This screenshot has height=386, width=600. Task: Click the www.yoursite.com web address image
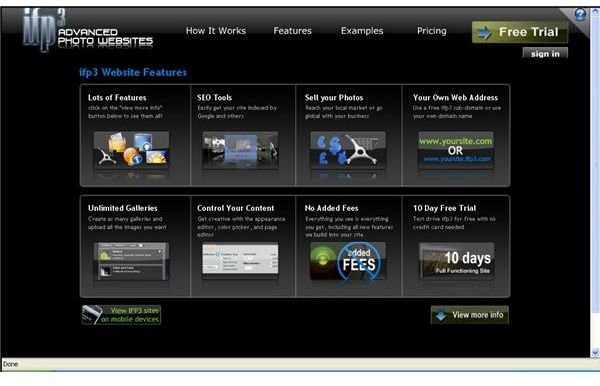pyautogui.click(x=455, y=150)
